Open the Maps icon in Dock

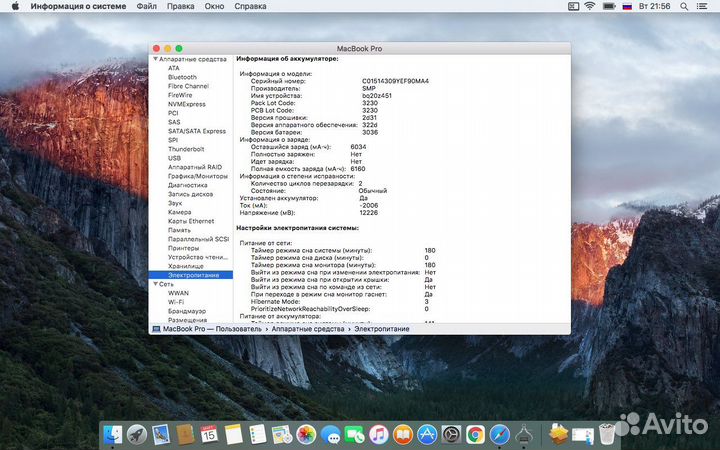coord(282,434)
